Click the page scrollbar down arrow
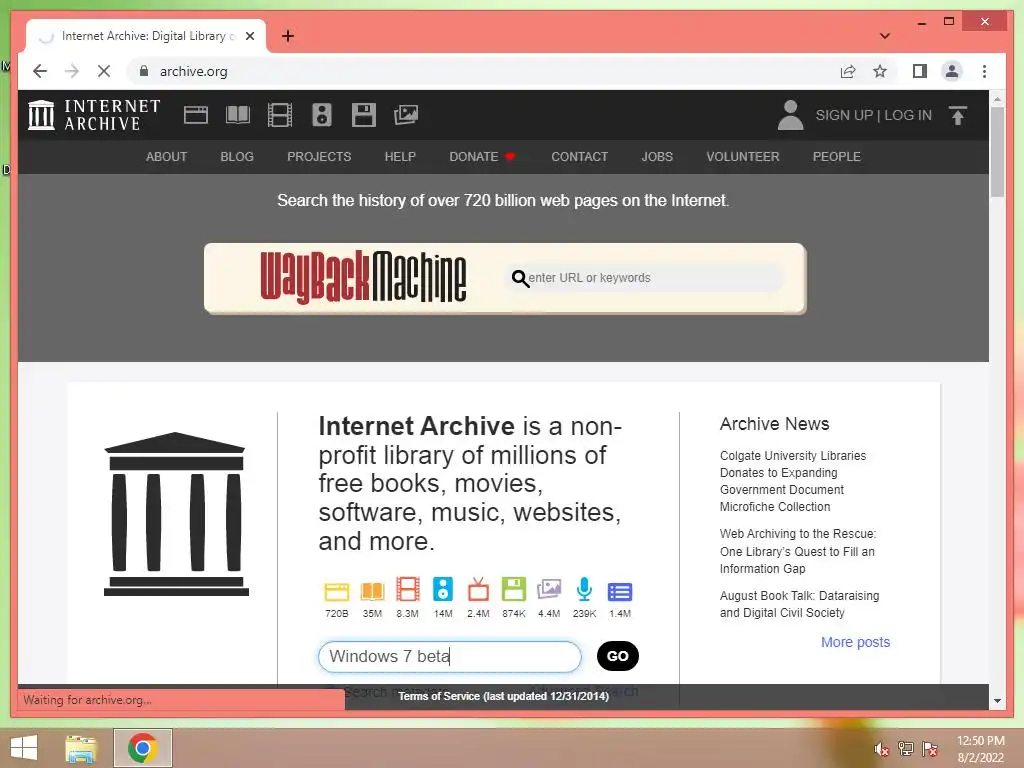The width and height of the screenshot is (1024, 768). [x=997, y=700]
